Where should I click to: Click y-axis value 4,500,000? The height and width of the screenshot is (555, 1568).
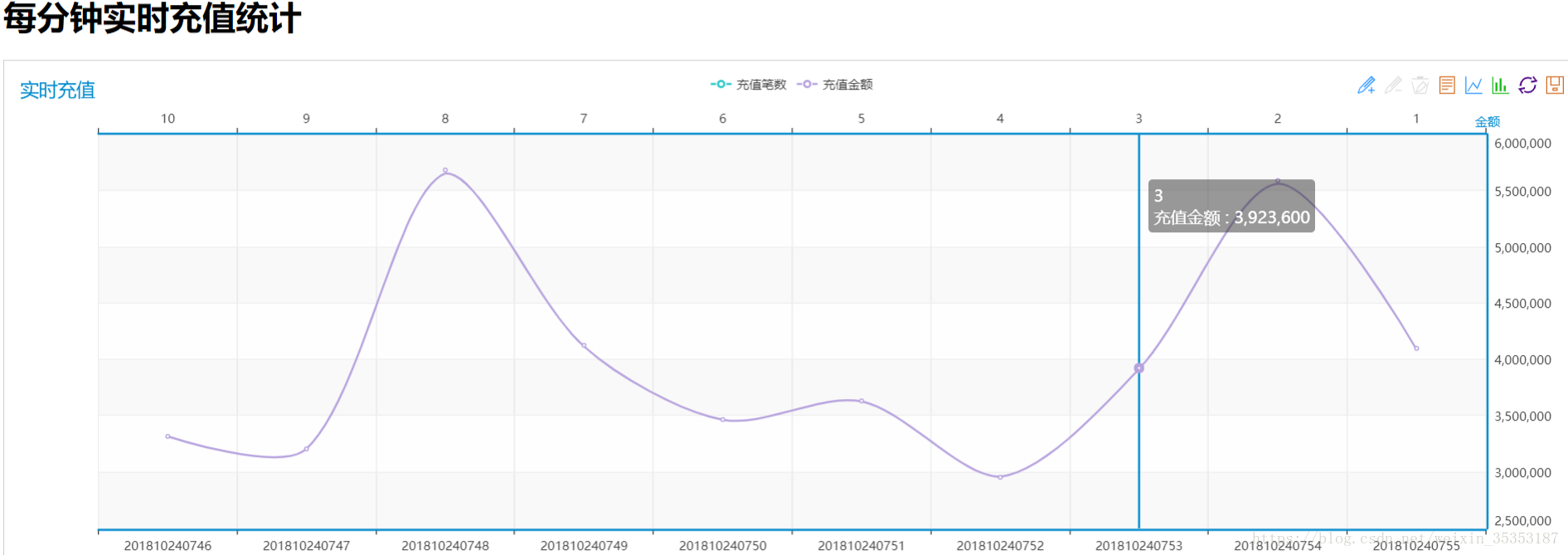(x=1522, y=304)
